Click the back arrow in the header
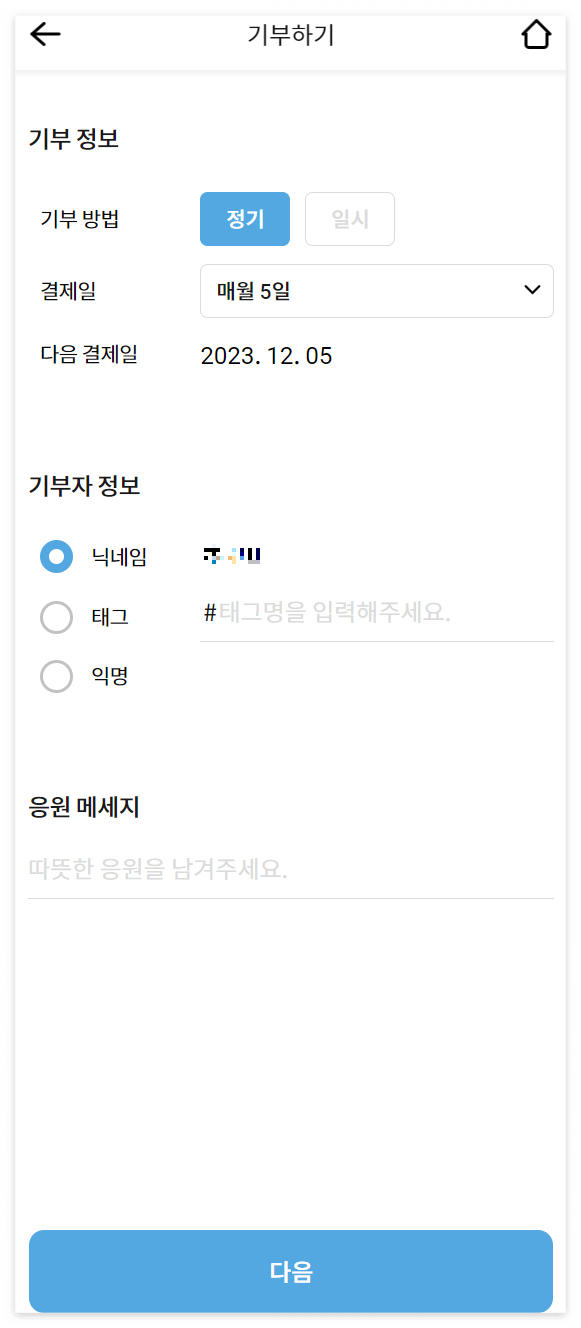Image resolution: width=581 pixels, height=1328 pixels. pyautogui.click(x=44, y=33)
